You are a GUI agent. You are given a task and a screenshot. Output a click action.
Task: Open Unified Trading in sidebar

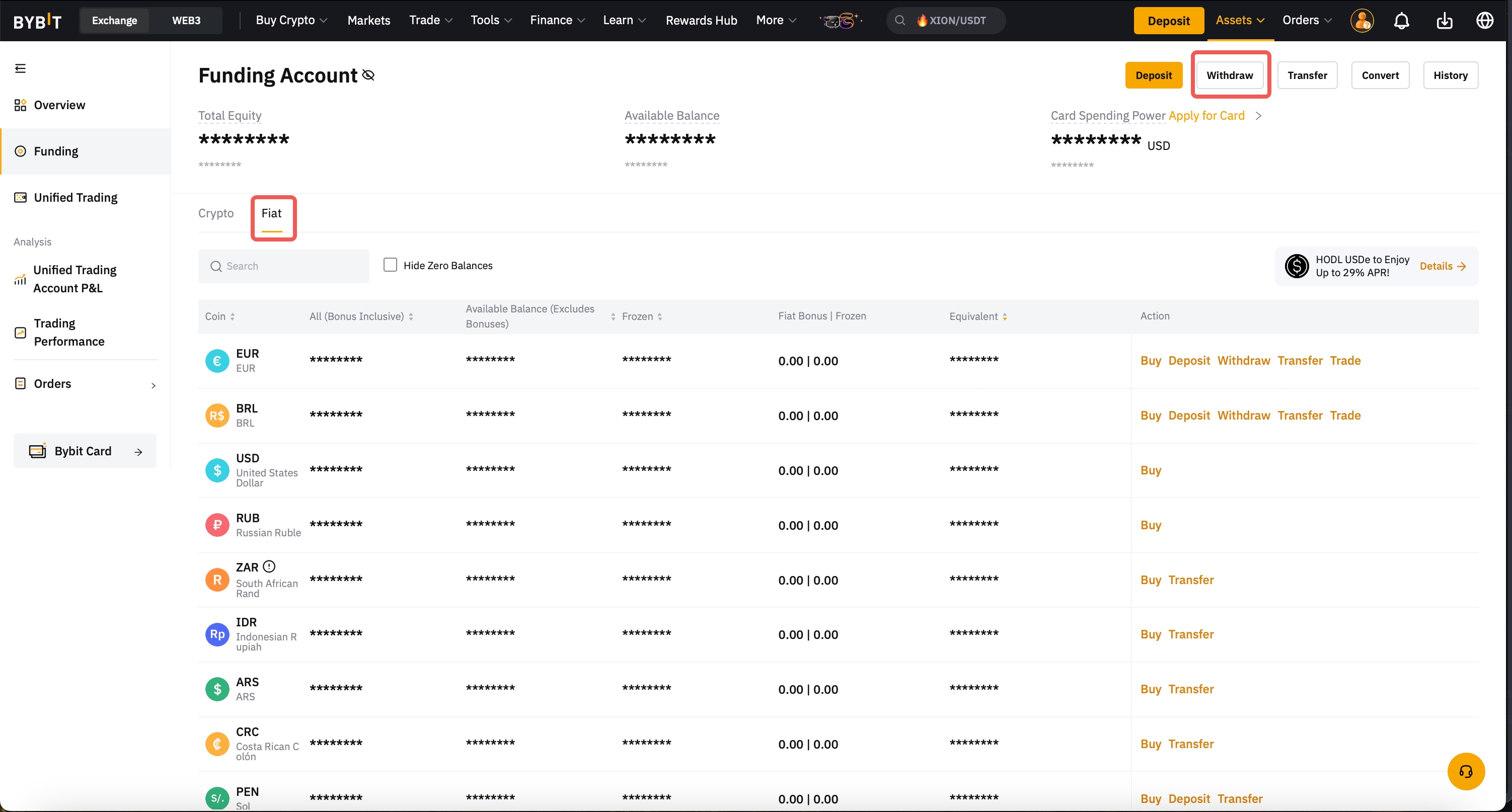point(75,198)
